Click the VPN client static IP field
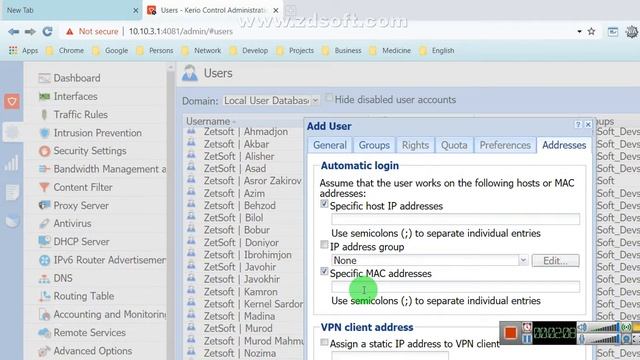The height and width of the screenshot is (360, 640). tap(390, 356)
